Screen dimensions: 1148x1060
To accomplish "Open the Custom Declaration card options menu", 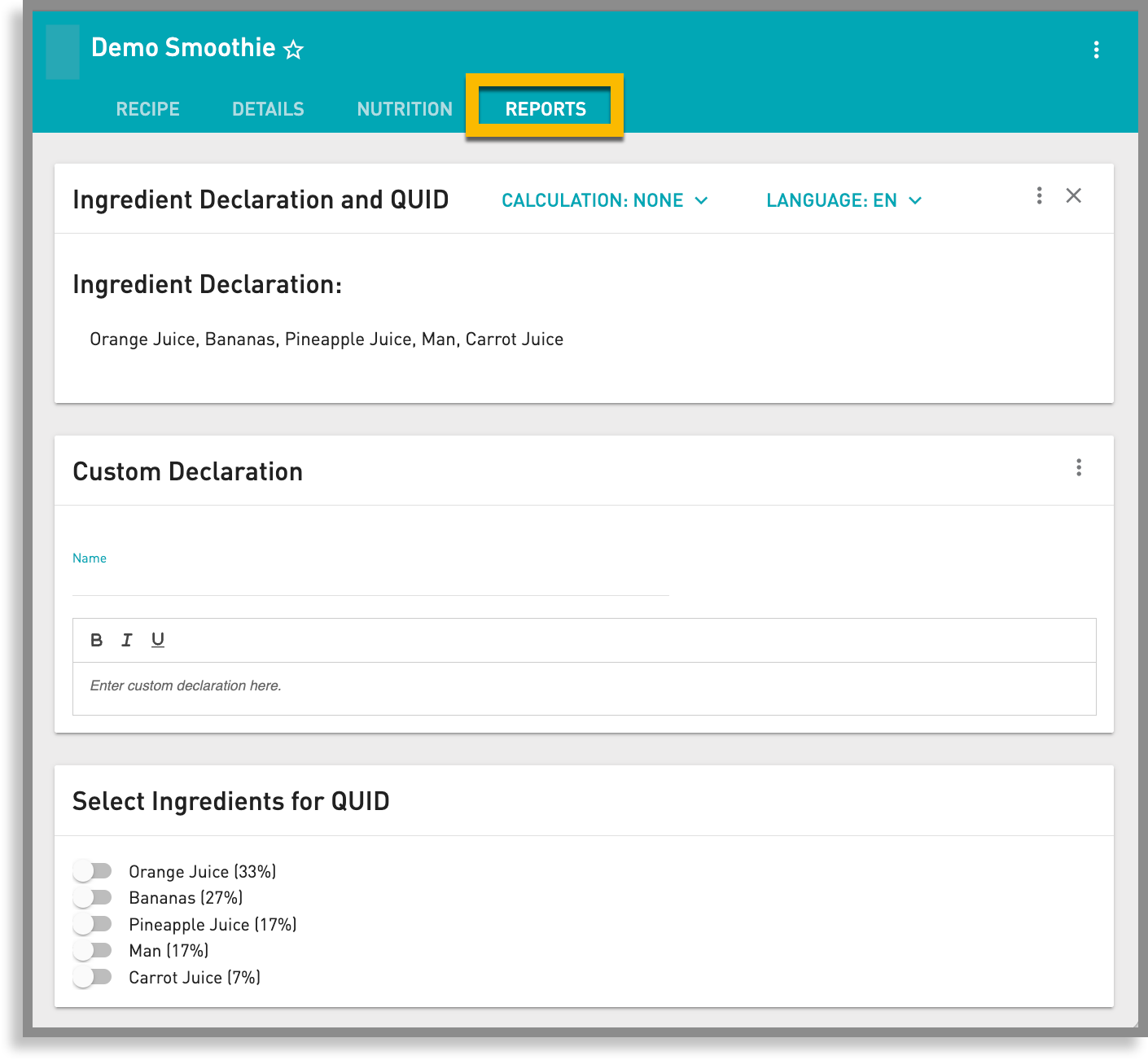I will (1080, 468).
